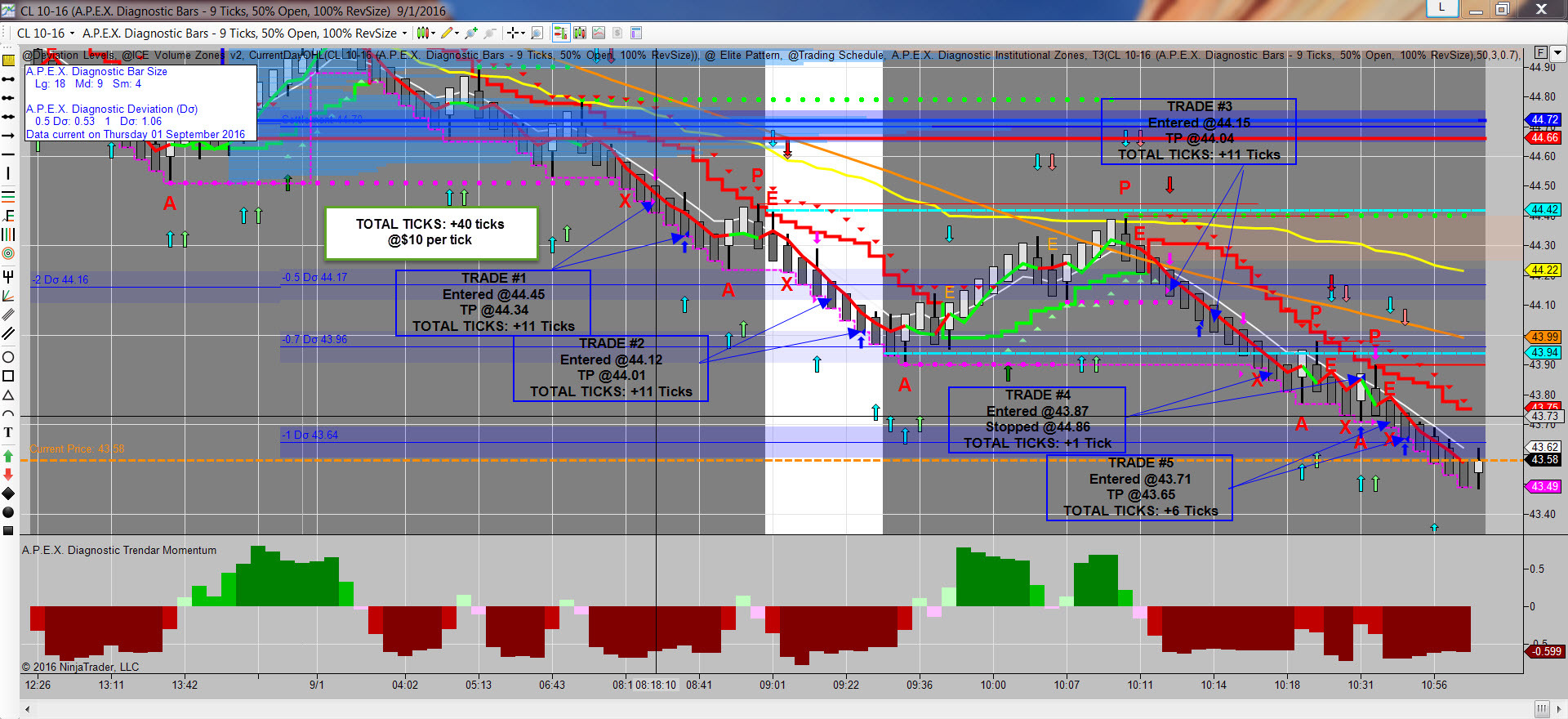The height and width of the screenshot is (719, 1568).
Task: Click the L link button in title bar
Action: click(1441, 8)
